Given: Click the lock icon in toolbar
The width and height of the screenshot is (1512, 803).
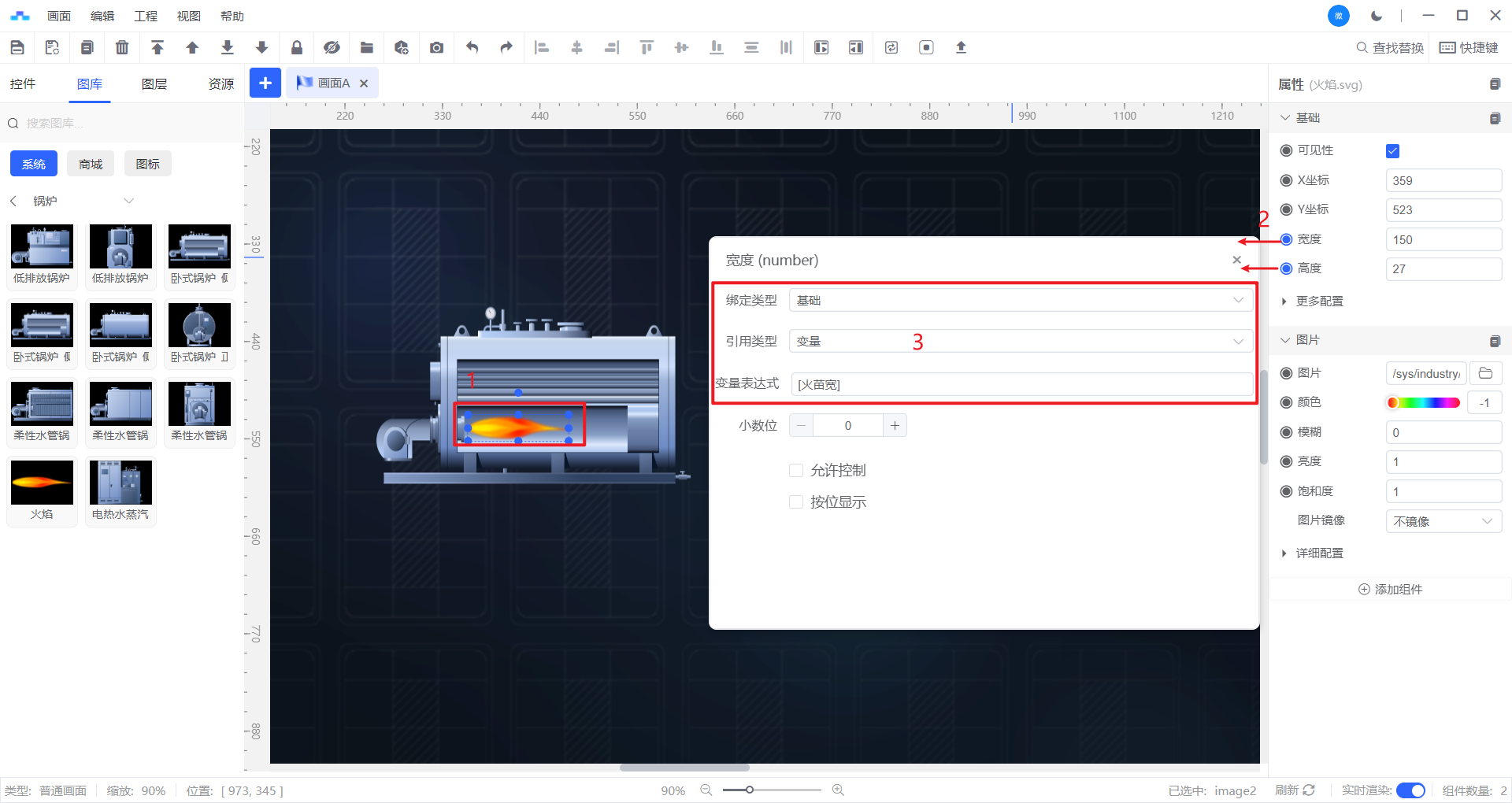Looking at the screenshot, I should click(297, 47).
